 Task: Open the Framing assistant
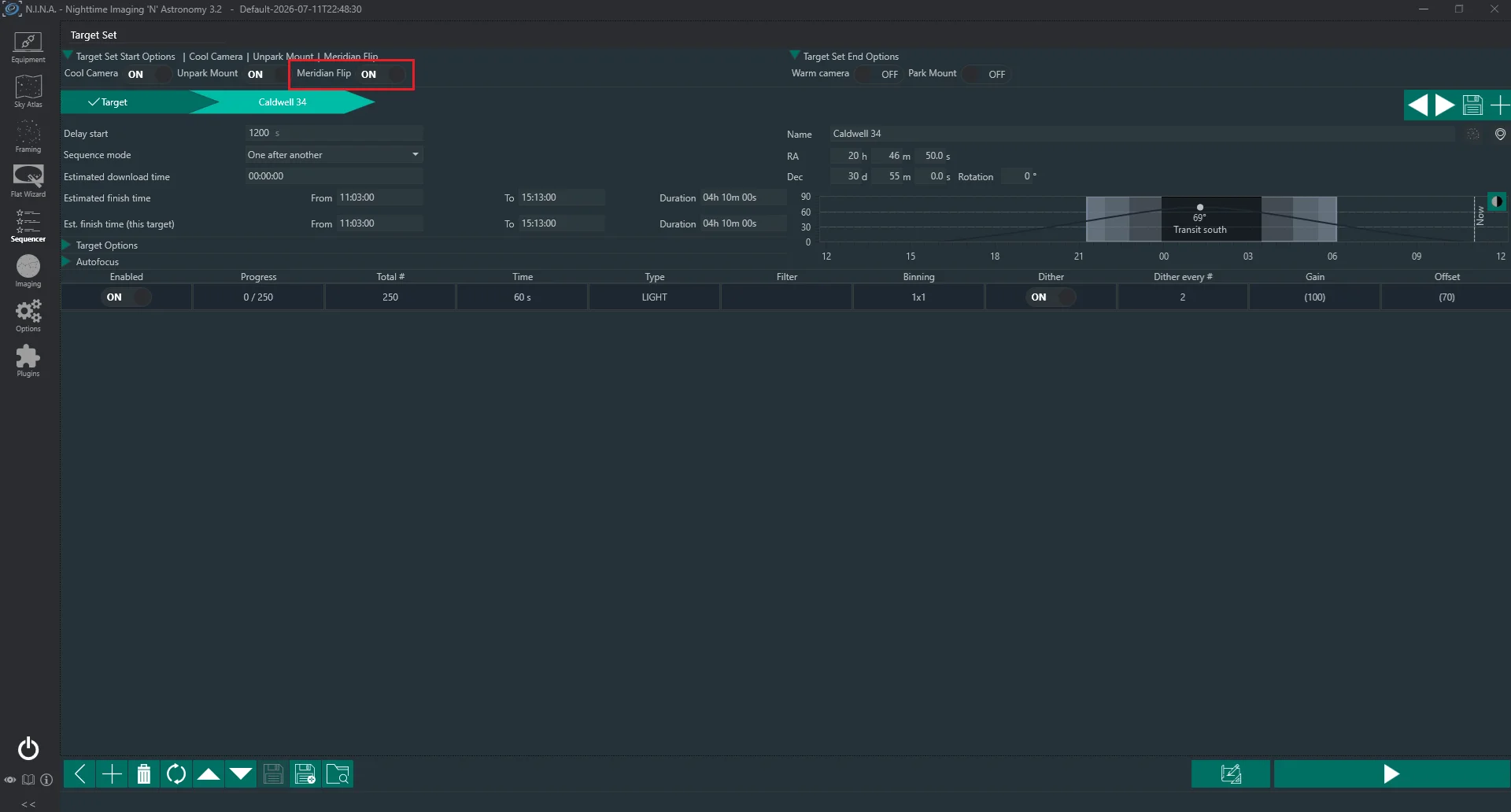tap(28, 137)
